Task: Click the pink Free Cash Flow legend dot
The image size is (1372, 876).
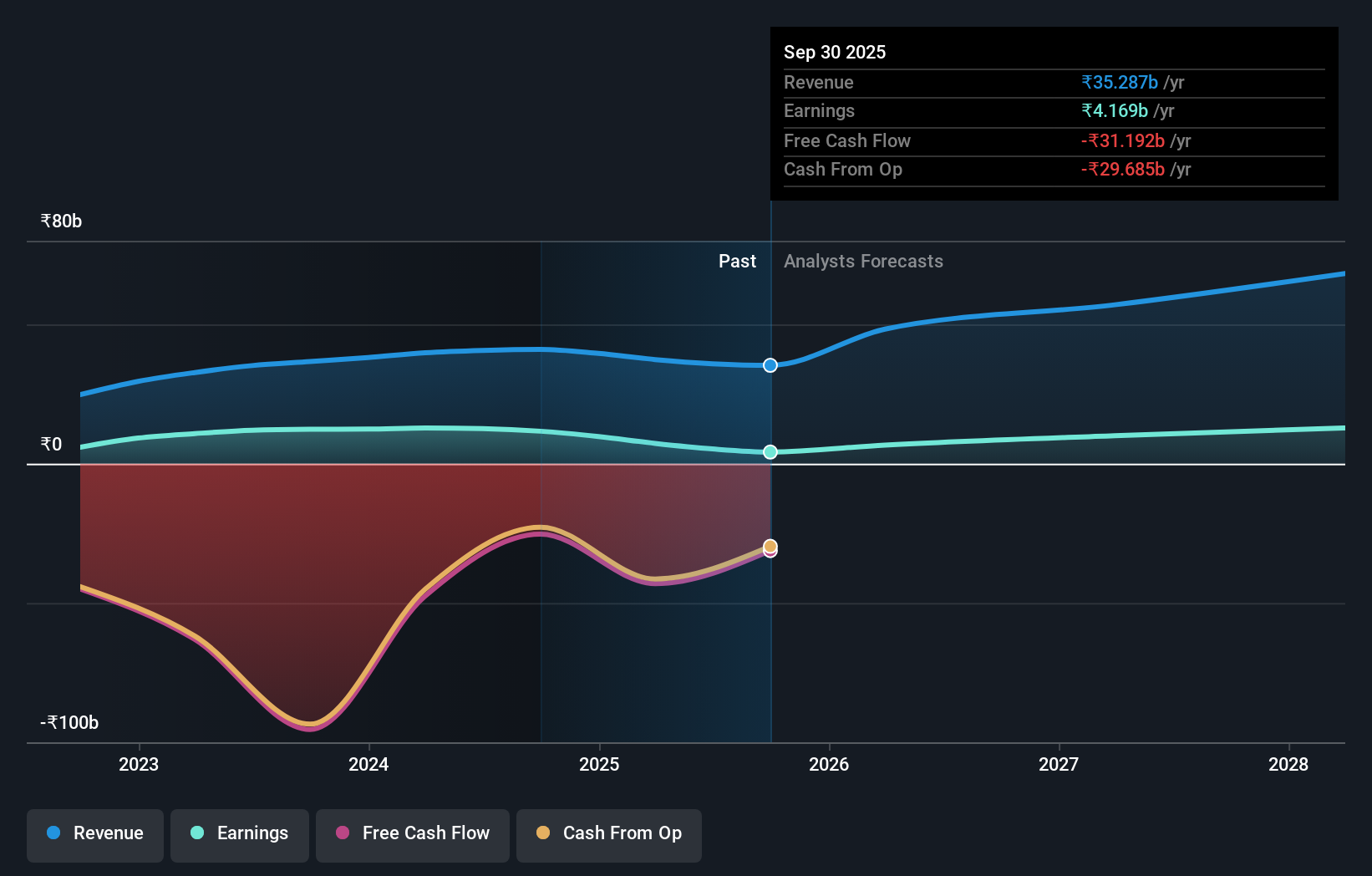Action: (341, 833)
